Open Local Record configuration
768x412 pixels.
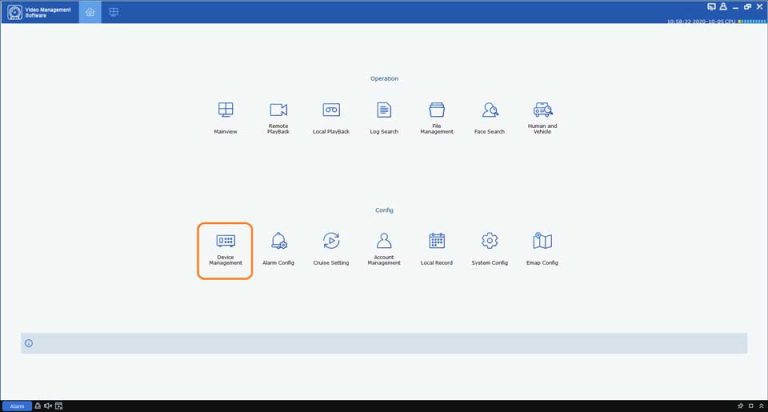pos(436,241)
